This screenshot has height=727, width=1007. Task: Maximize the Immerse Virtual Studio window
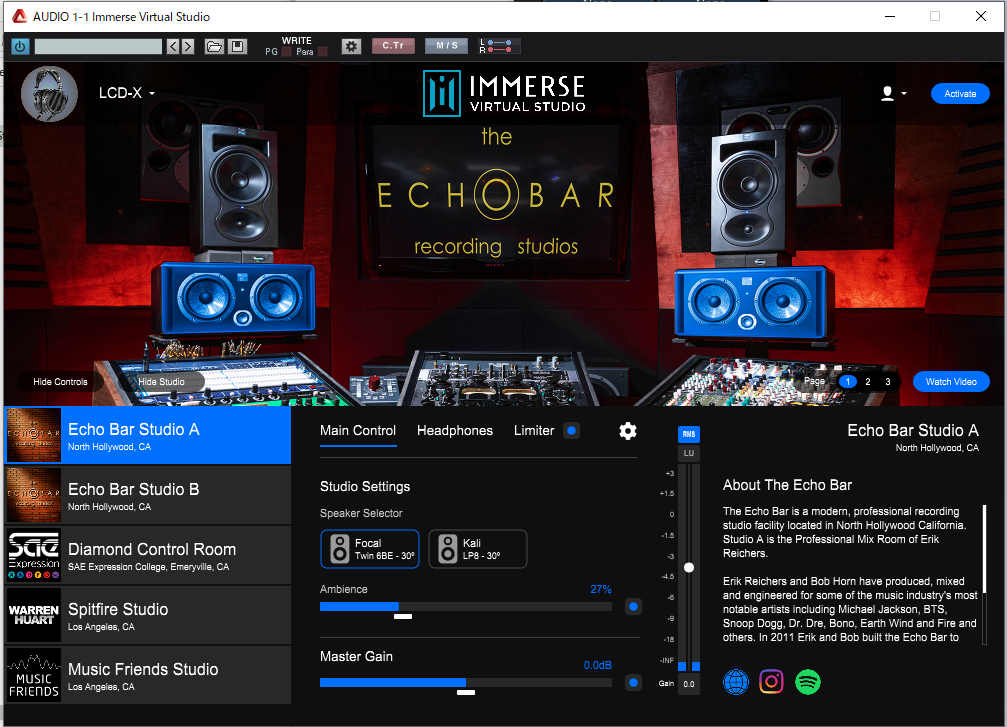[x=935, y=16]
